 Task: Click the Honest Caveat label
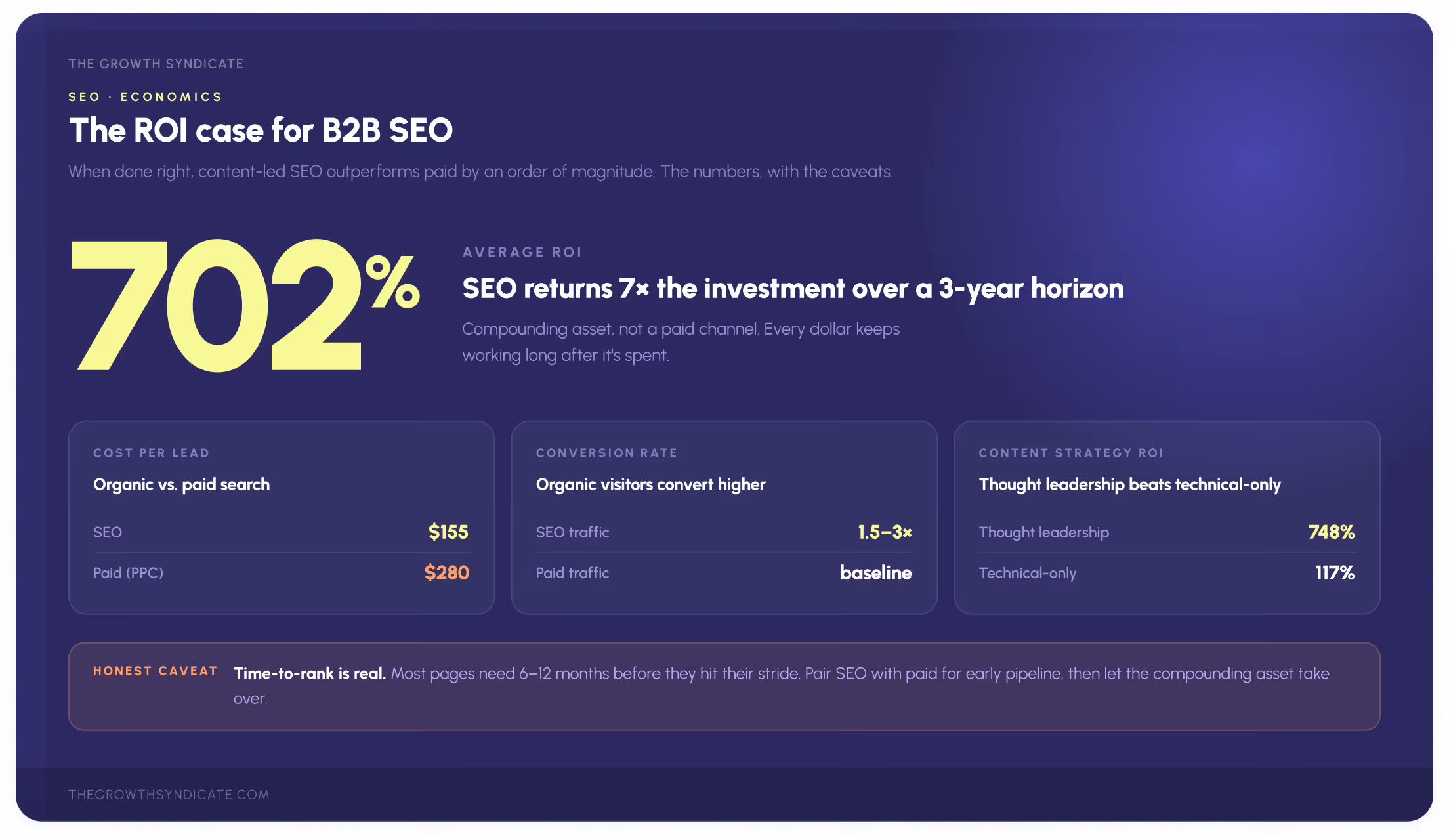[x=156, y=671]
